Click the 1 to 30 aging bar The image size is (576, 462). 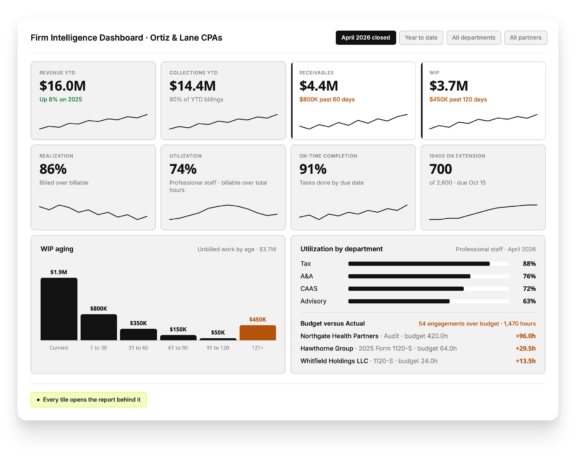[99, 327]
